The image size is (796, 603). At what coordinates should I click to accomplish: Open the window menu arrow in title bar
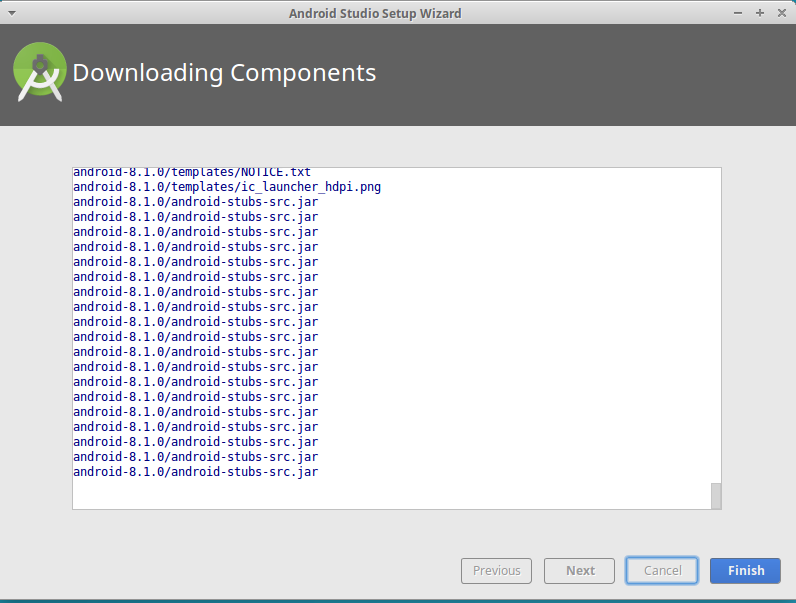point(12,13)
